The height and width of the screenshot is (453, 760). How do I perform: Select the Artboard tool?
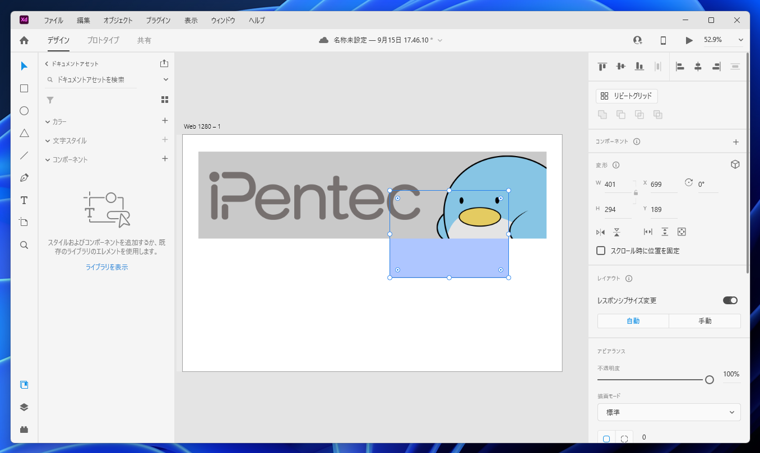24,222
